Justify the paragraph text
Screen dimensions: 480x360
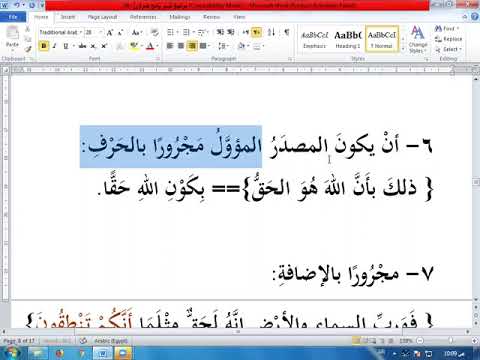click(203, 46)
